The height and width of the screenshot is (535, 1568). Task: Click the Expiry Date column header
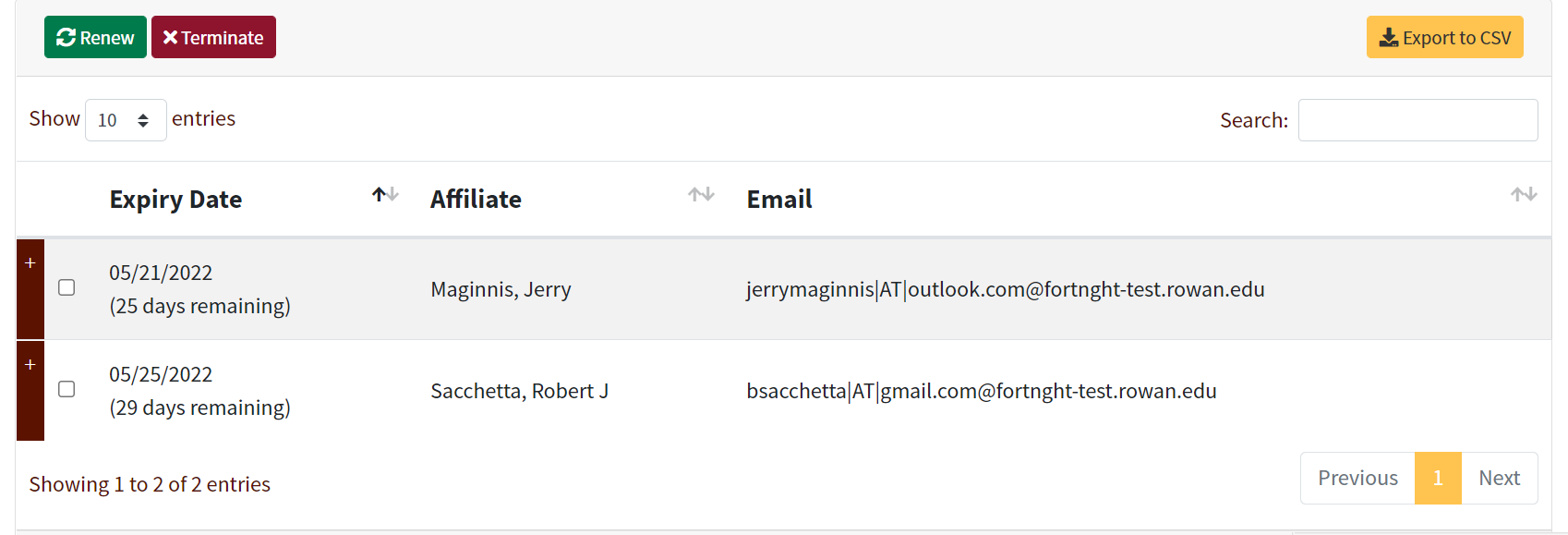point(175,200)
